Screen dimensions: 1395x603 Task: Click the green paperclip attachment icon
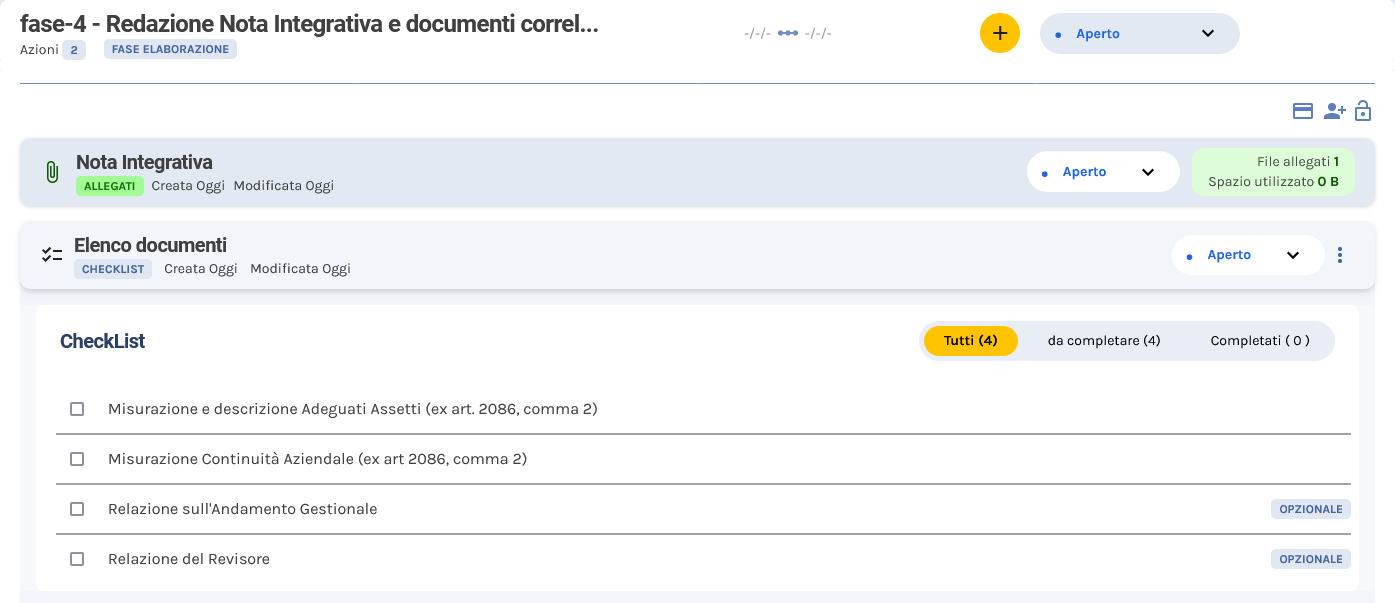click(52, 172)
